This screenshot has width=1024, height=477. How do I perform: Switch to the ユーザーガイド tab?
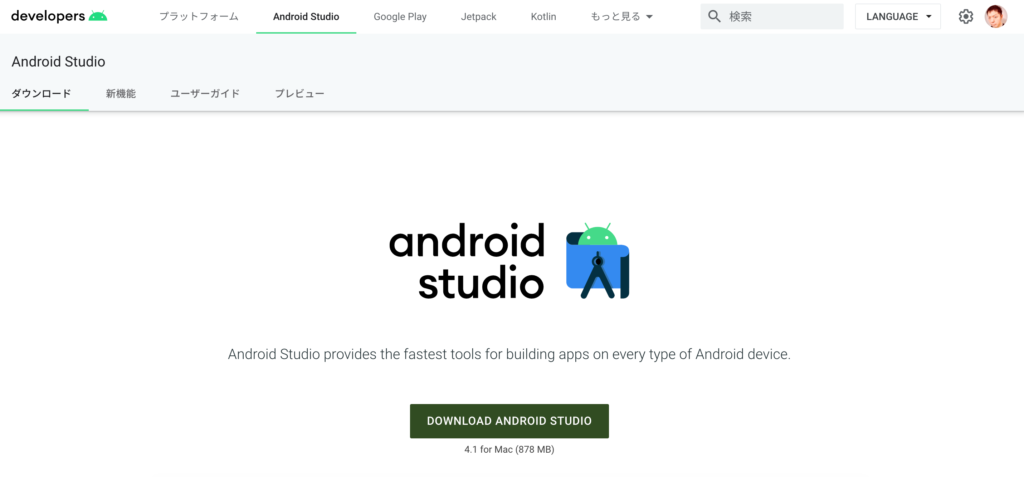[x=205, y=93]
